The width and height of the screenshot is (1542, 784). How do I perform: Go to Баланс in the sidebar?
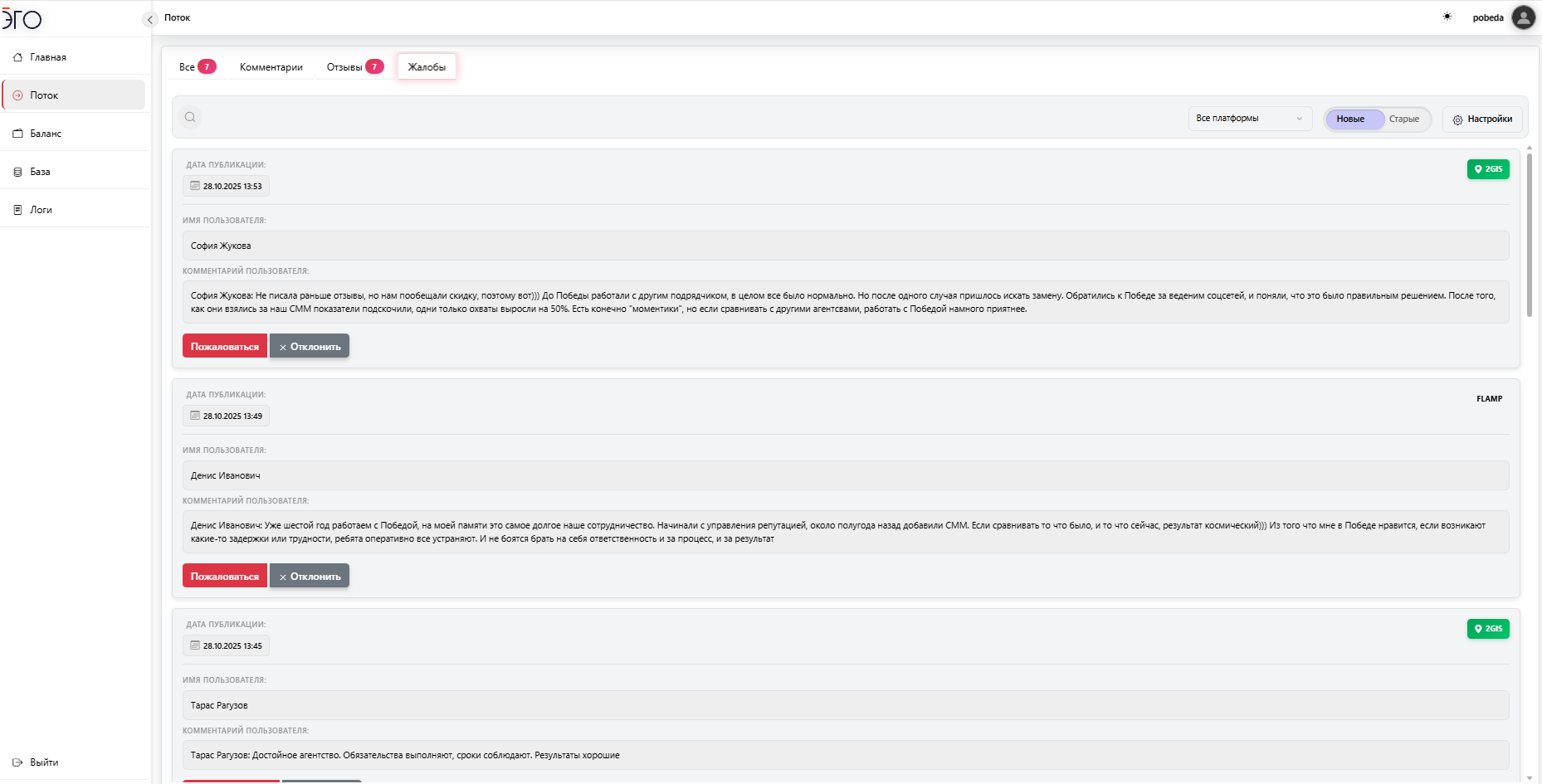46,134
